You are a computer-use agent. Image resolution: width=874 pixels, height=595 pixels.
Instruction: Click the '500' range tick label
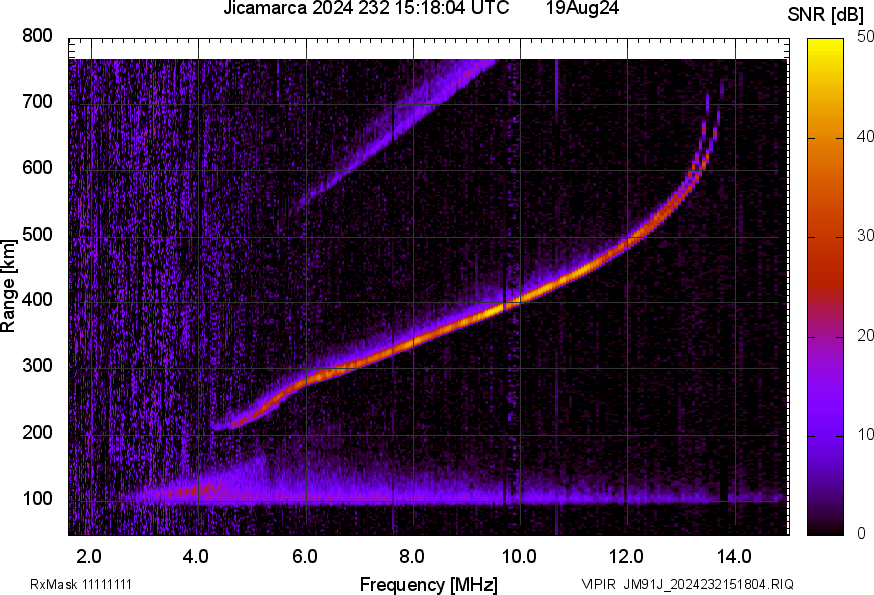pyautogui.click(x=37, y=234)
